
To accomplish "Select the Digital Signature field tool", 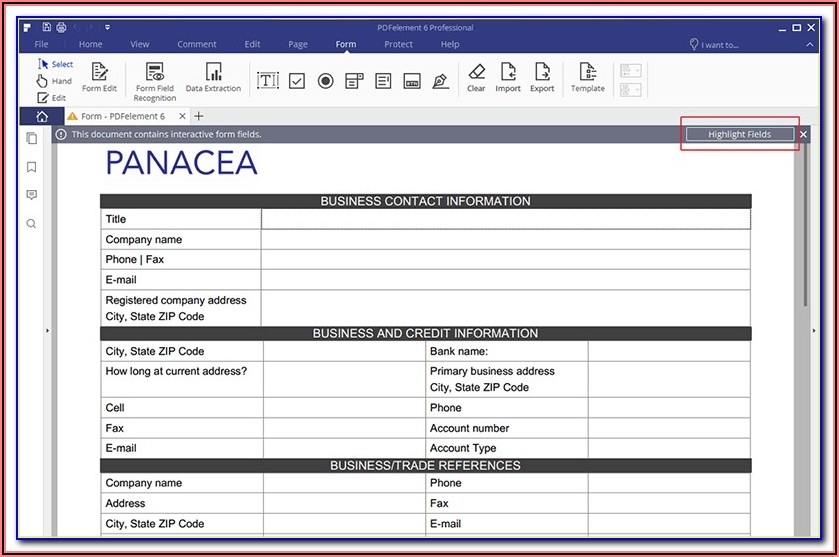I will pos(441,80).
